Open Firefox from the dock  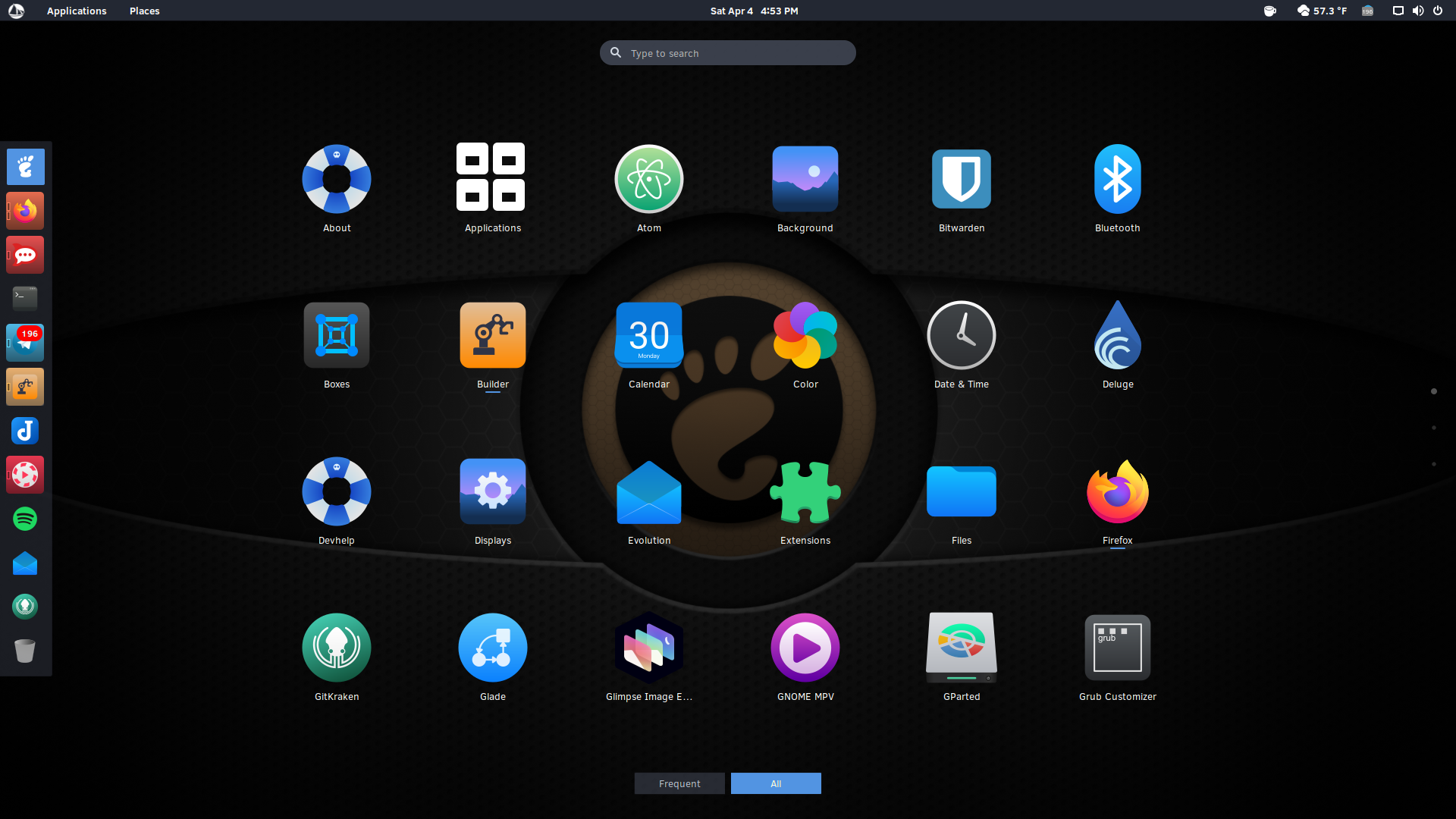pyautogui.click(x=25, y=211)
